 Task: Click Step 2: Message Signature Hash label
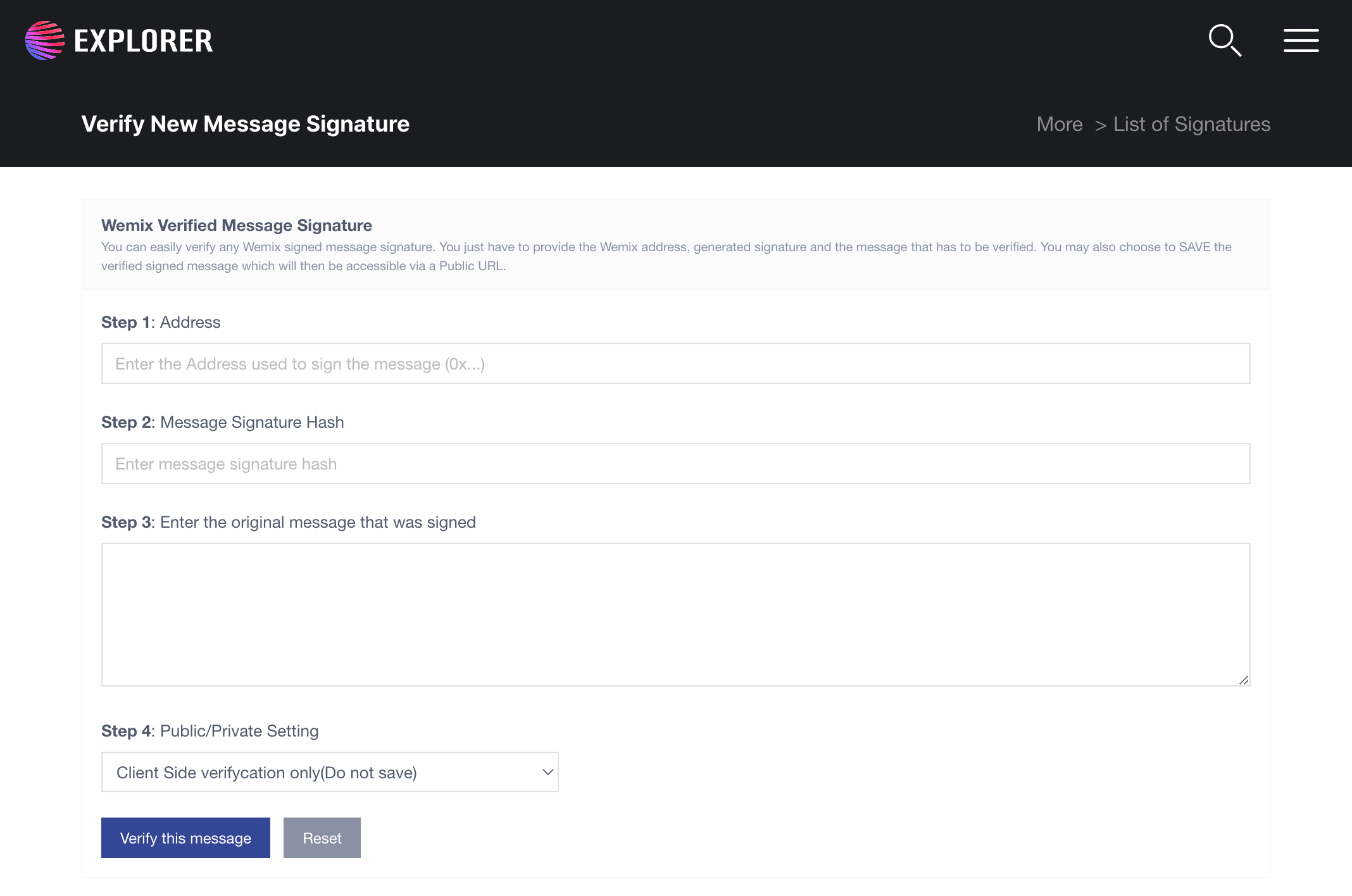(222, 422)
